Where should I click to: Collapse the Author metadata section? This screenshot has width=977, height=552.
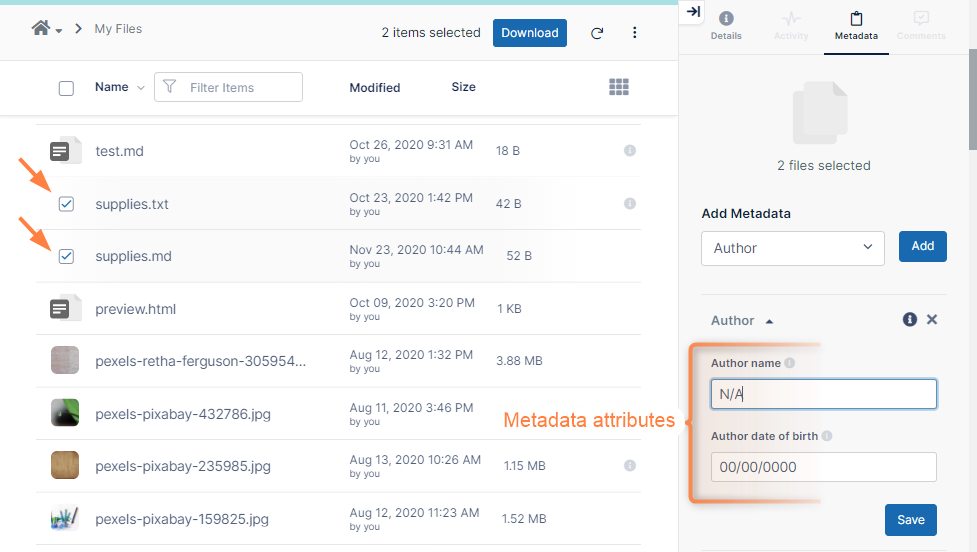(x=769, y=321)
